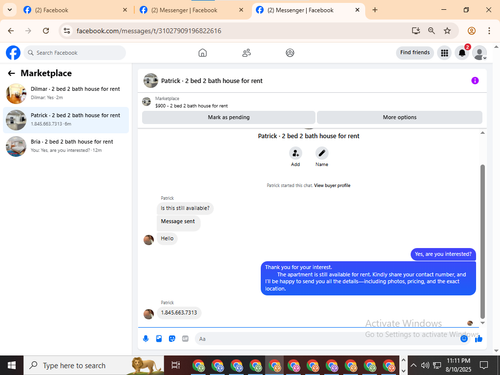
Task: Open conversation information purple icon
Action: coord(475,81)
